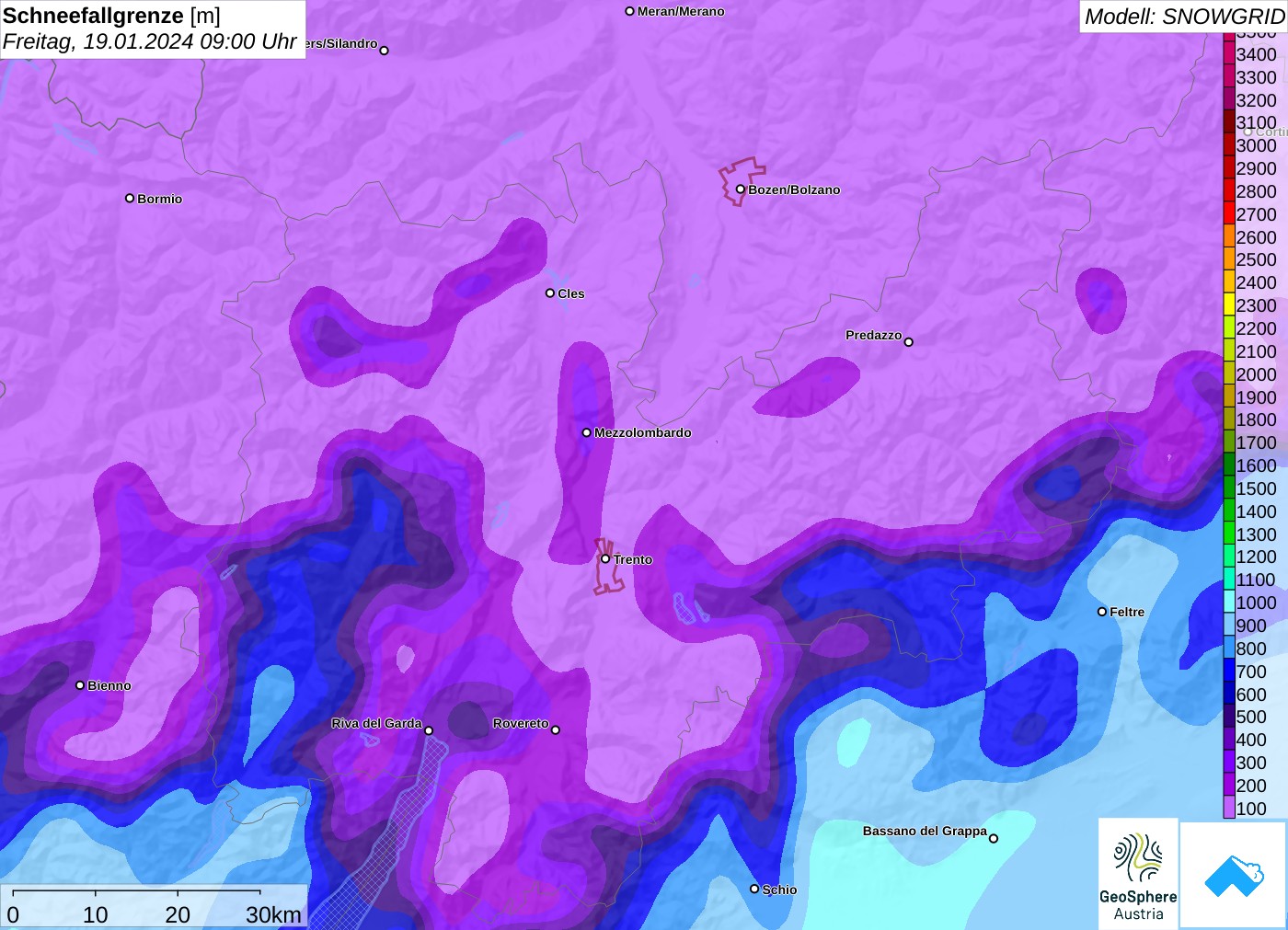Screen dimensions: 1288x930
Task: Click the Mezzolombardo label text
Action: [642, 432]
